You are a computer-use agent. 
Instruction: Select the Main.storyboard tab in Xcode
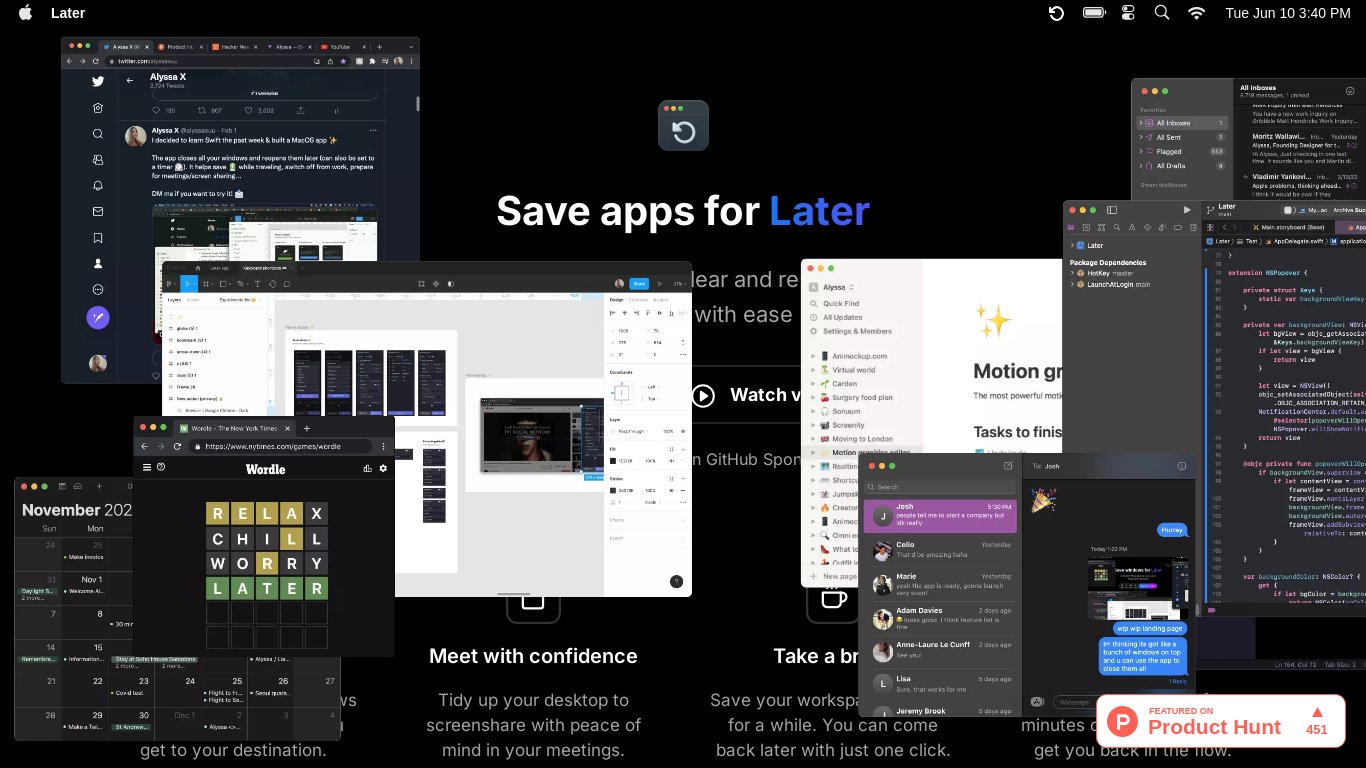[1288, 227]
